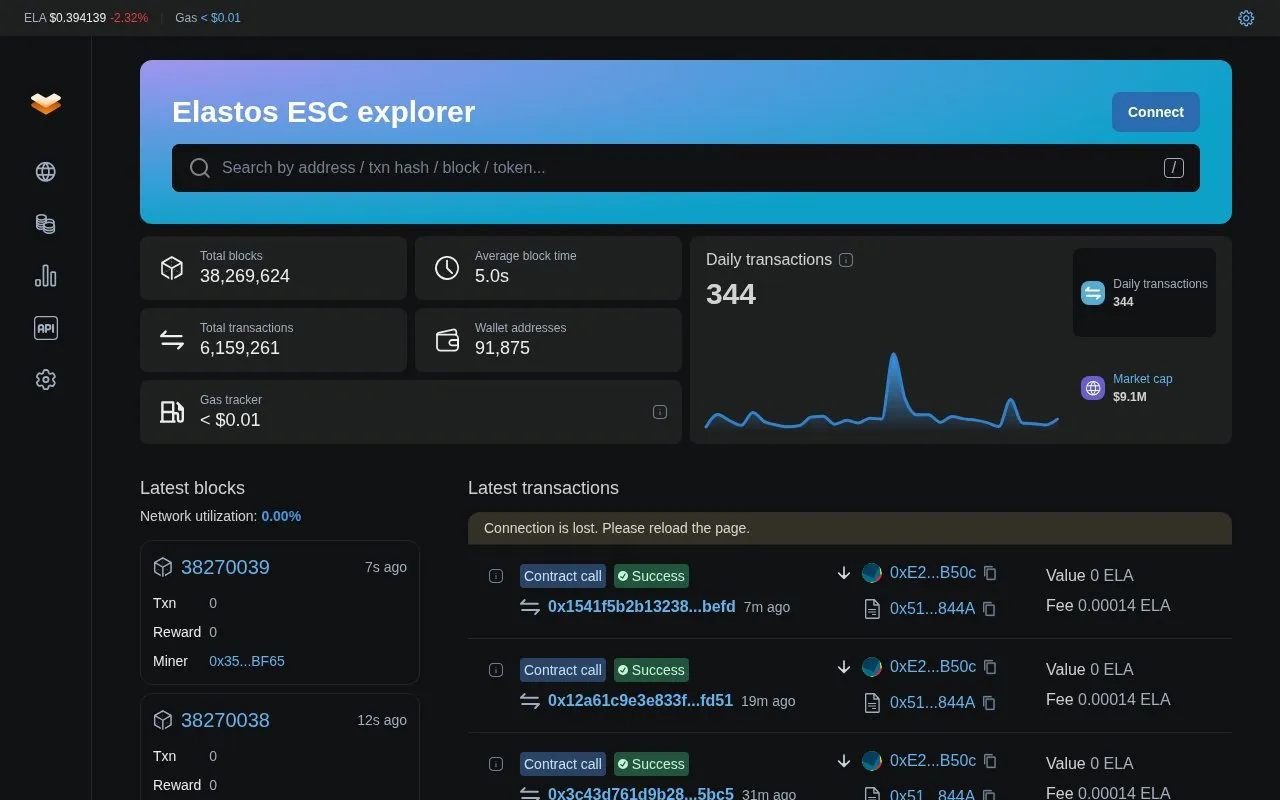Click the Average block time clock icon
This screenshot has height=800, width=1280.
[447, 268]
